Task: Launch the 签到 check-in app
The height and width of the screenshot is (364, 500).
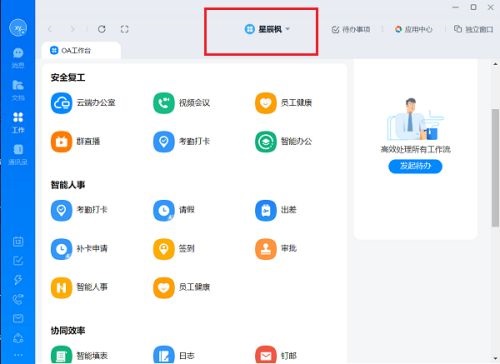Action: 174,249
